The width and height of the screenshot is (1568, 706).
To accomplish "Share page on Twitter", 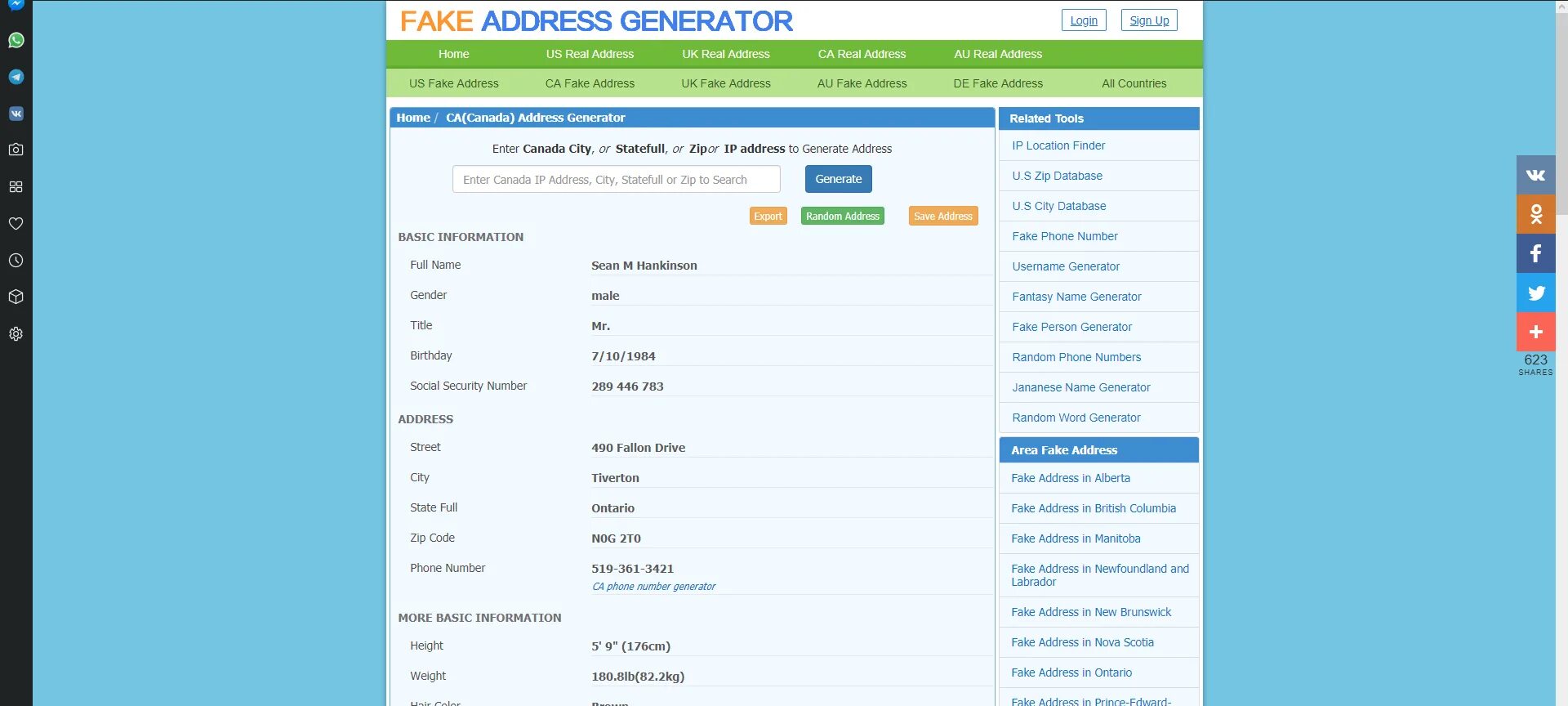I will [x=1535, y=293].
